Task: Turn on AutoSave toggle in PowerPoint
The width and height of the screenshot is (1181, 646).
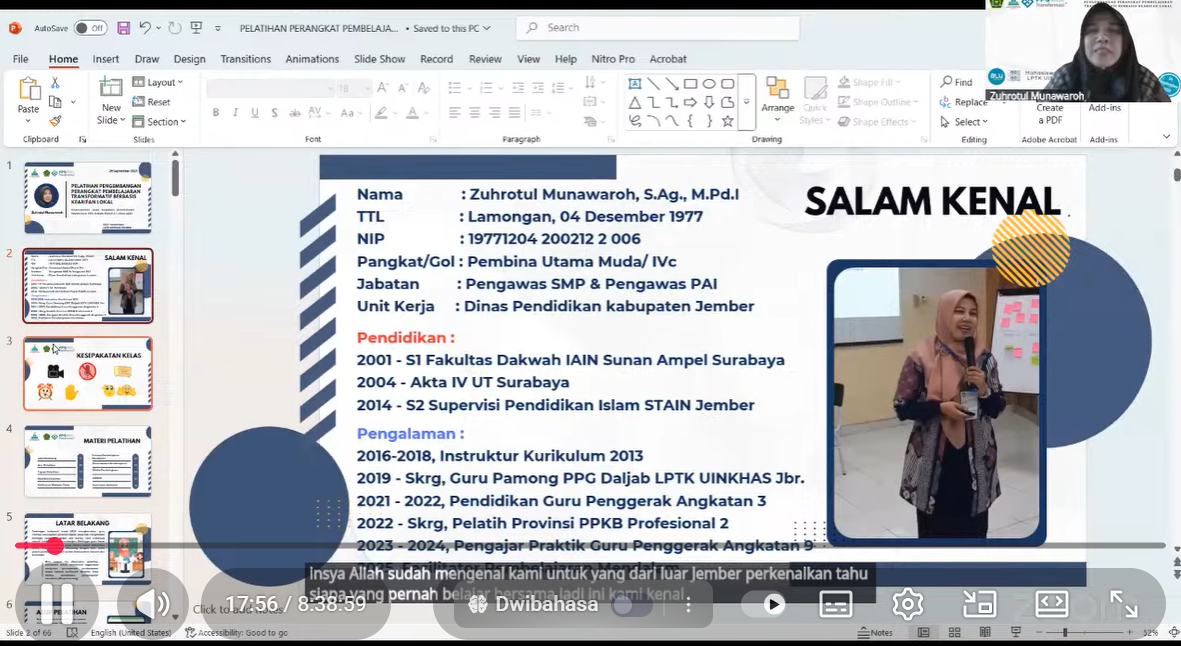Action: point(90,28)
